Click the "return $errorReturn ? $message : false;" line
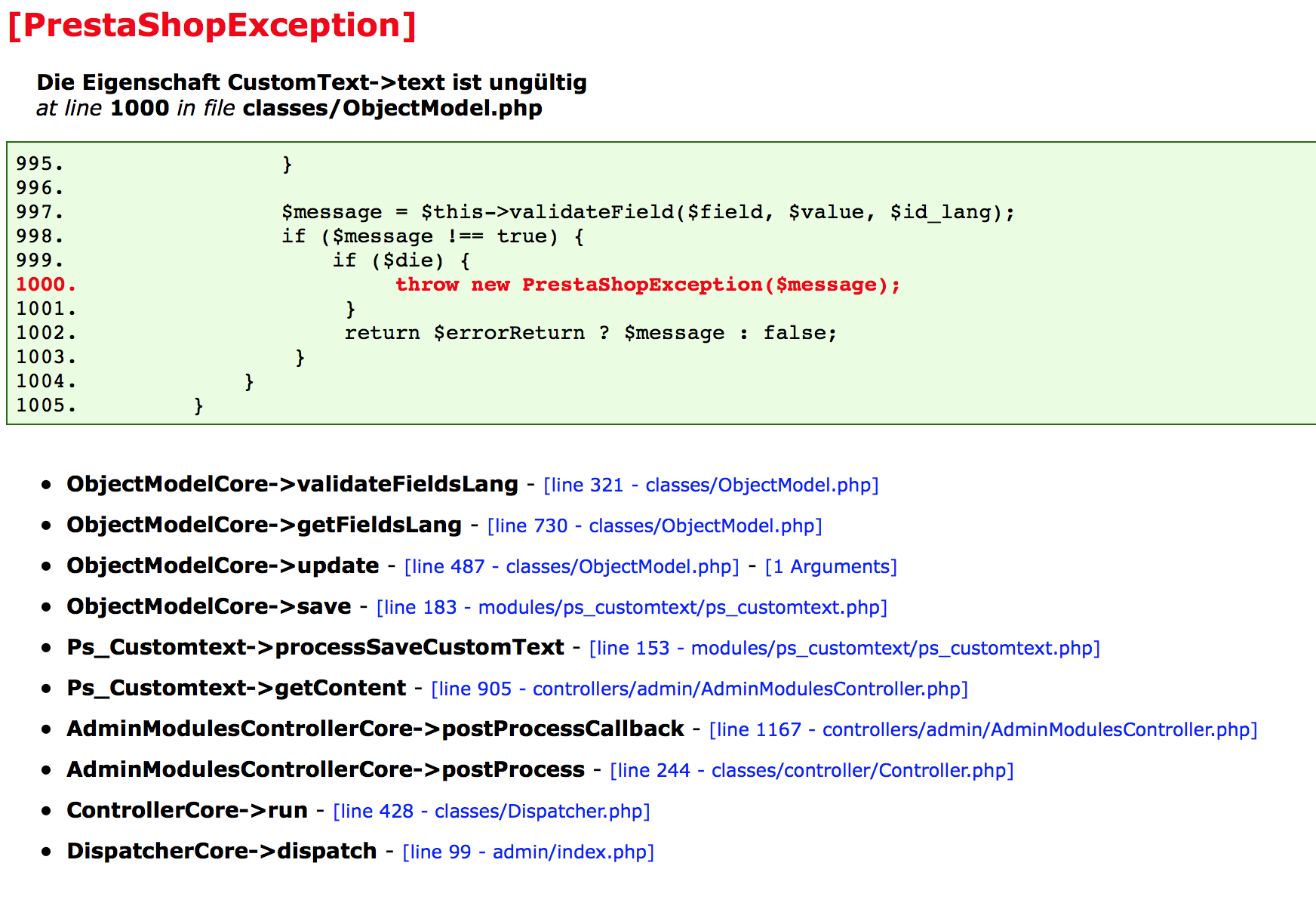The image size is (1316, 906). [x=591, y=333]
